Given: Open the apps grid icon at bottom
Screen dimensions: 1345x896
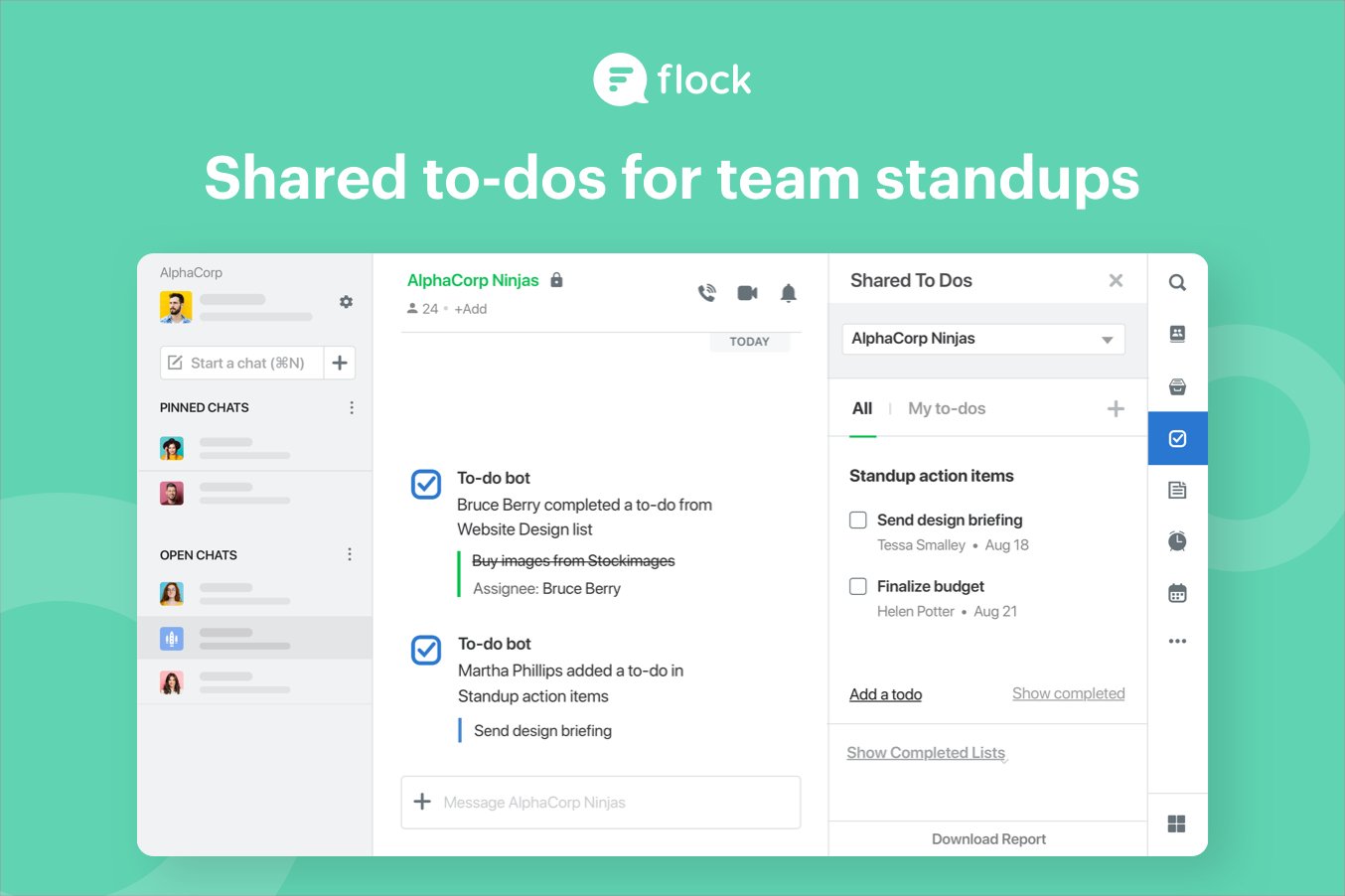Looking at the screenshot, I should pyautogui.click(x=1177, y=823).
